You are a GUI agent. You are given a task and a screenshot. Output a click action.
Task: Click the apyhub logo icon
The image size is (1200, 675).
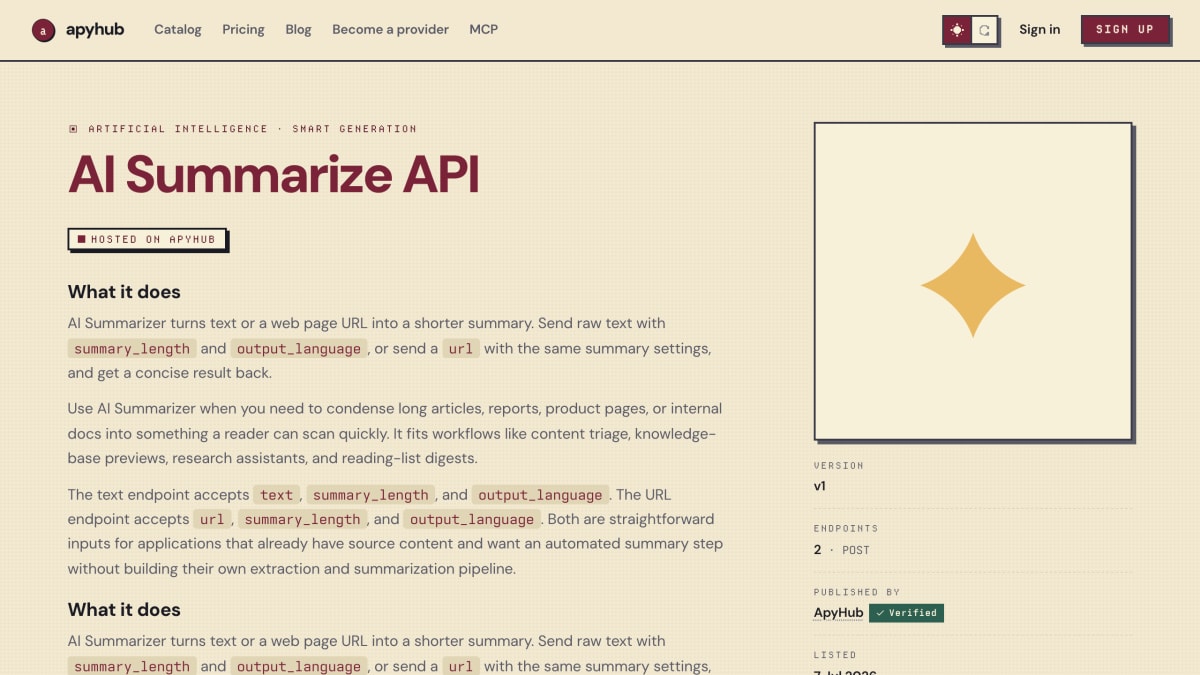click(x=43, y=30)
